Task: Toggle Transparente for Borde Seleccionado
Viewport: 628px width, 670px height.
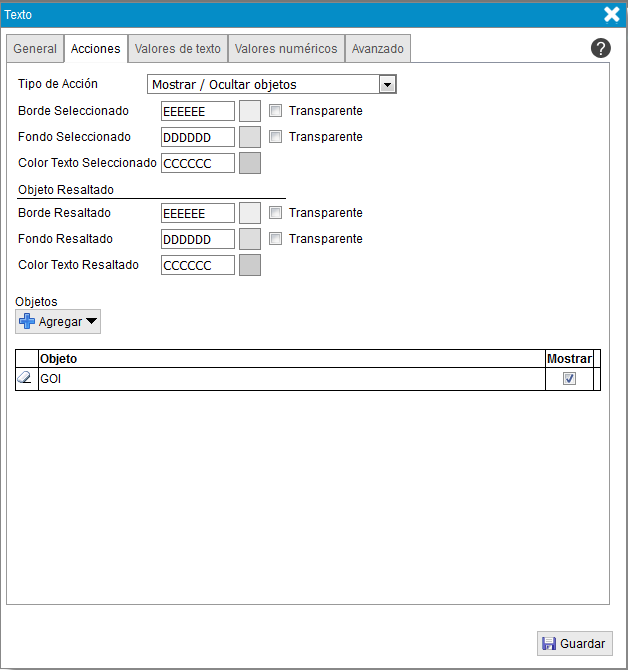Action: click(276, 111)
